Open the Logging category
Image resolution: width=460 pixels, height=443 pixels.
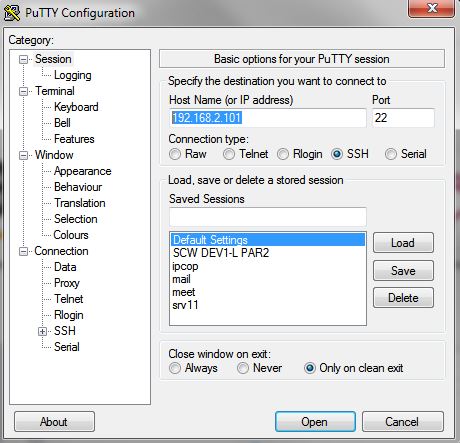[73, 75]
